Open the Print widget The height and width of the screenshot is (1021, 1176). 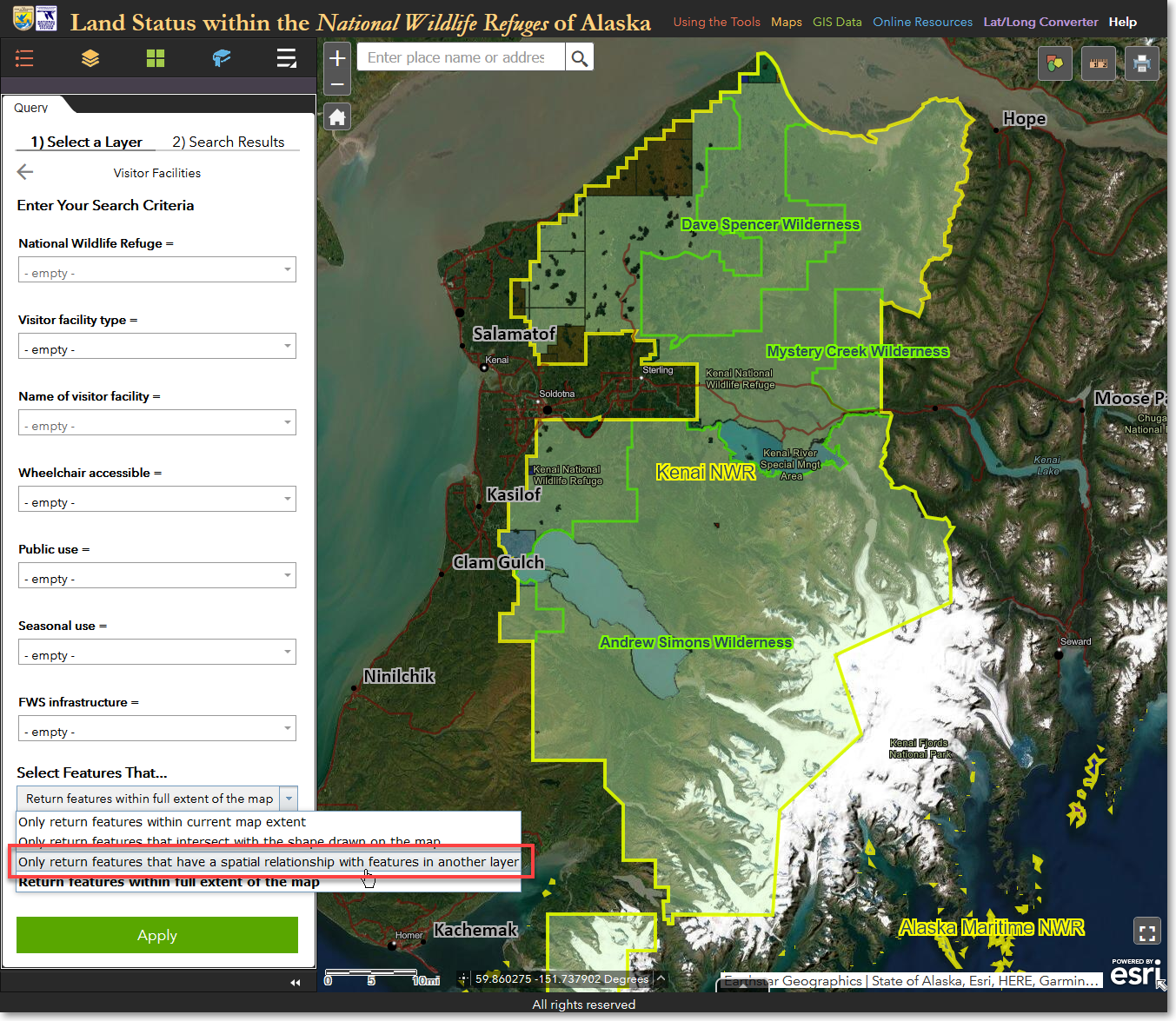tap(1142, 63)
